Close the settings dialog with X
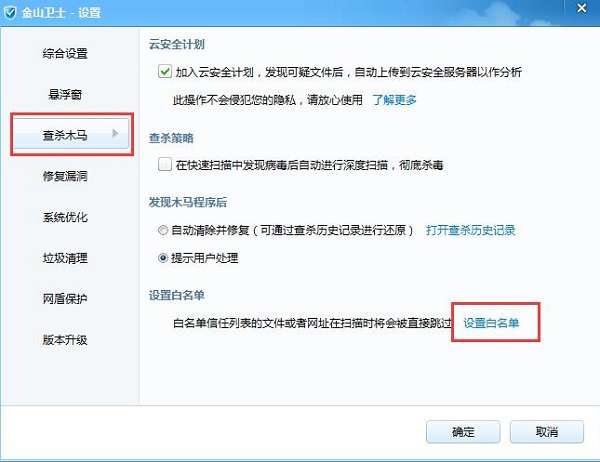Viewport: 600px width, 462px height. (582, 8)
